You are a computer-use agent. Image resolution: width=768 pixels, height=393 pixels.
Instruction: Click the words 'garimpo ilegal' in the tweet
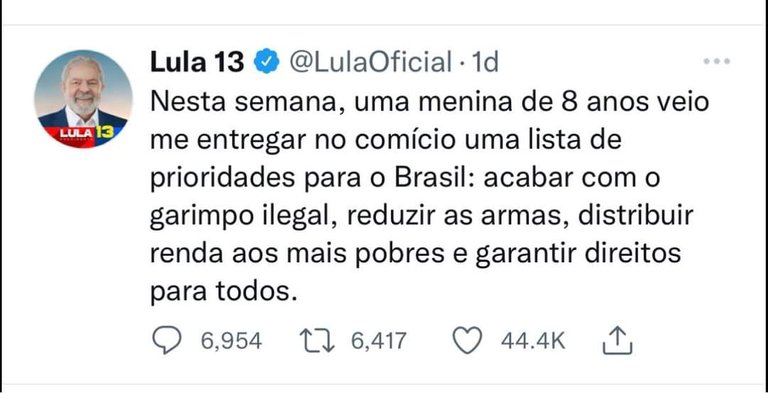pos(243,218)
